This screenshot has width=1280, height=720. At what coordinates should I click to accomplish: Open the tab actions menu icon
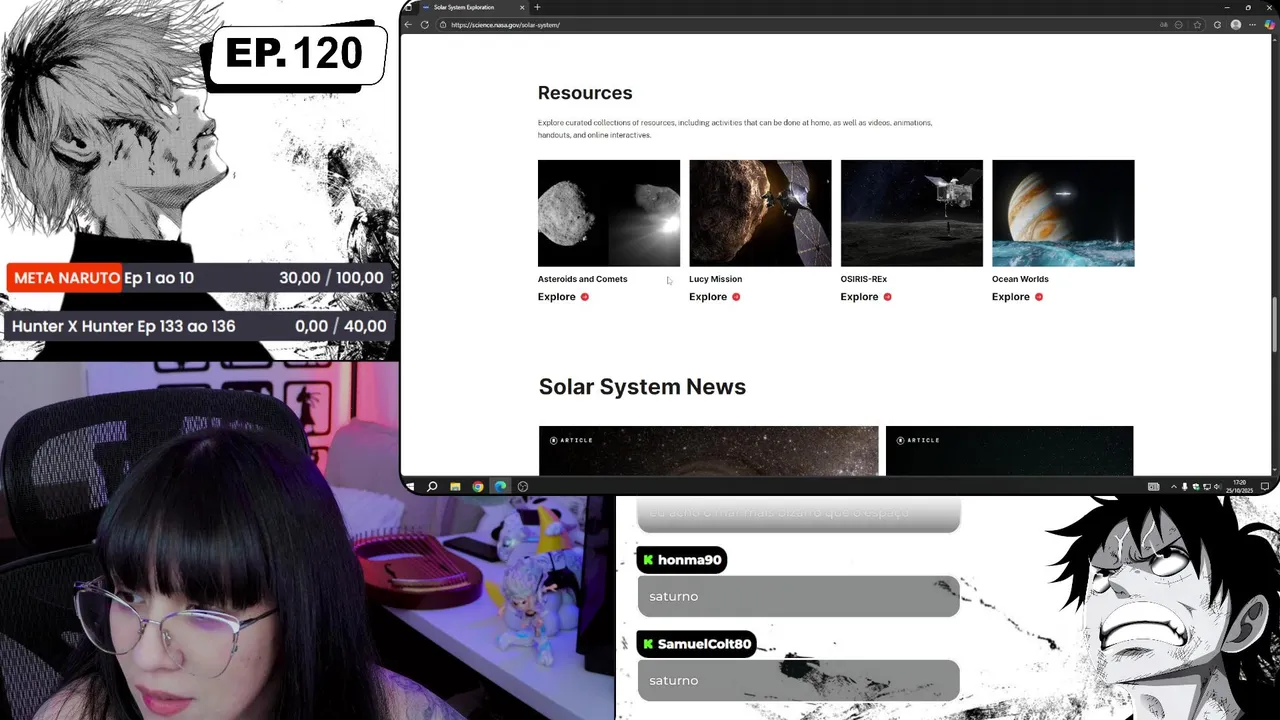tap(408, 7)
